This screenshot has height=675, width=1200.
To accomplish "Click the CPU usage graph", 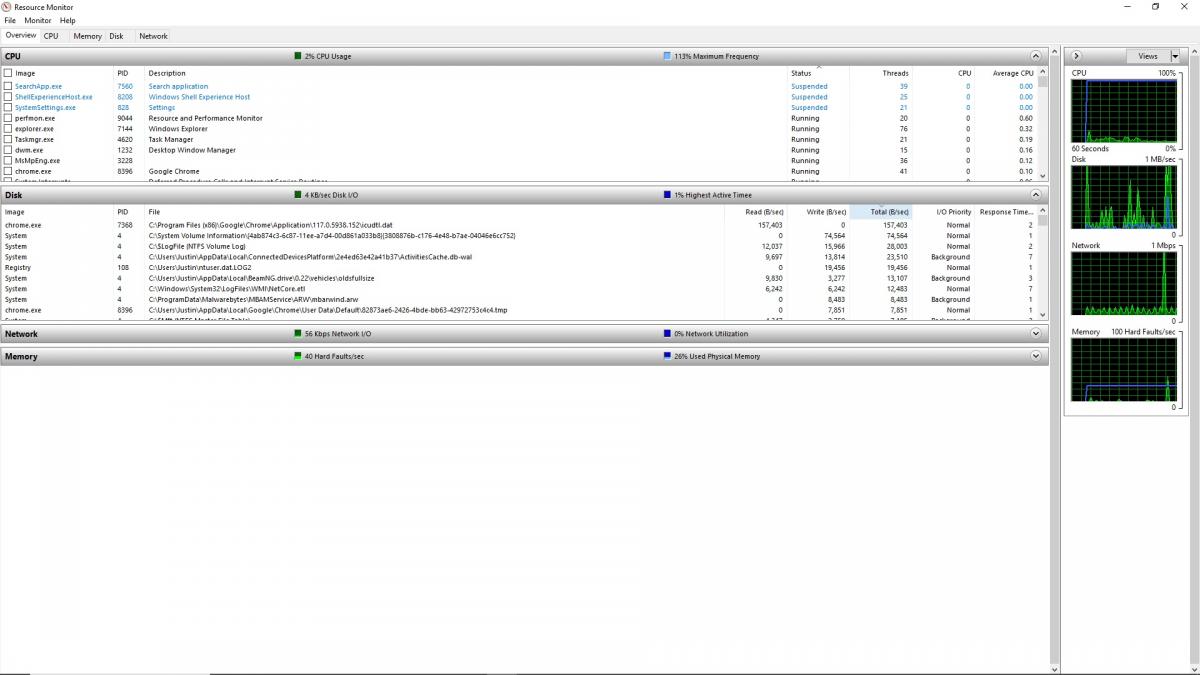I will point(1124,111).
